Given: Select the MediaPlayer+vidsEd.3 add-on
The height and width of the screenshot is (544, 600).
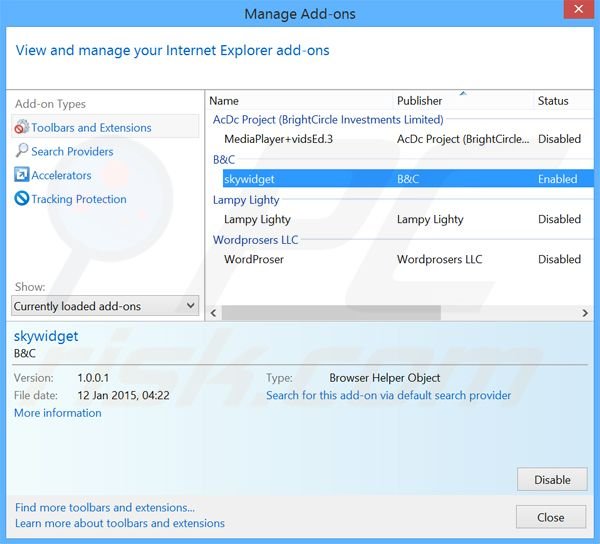Looking at the screenshot, I should [x=408, y=139].
